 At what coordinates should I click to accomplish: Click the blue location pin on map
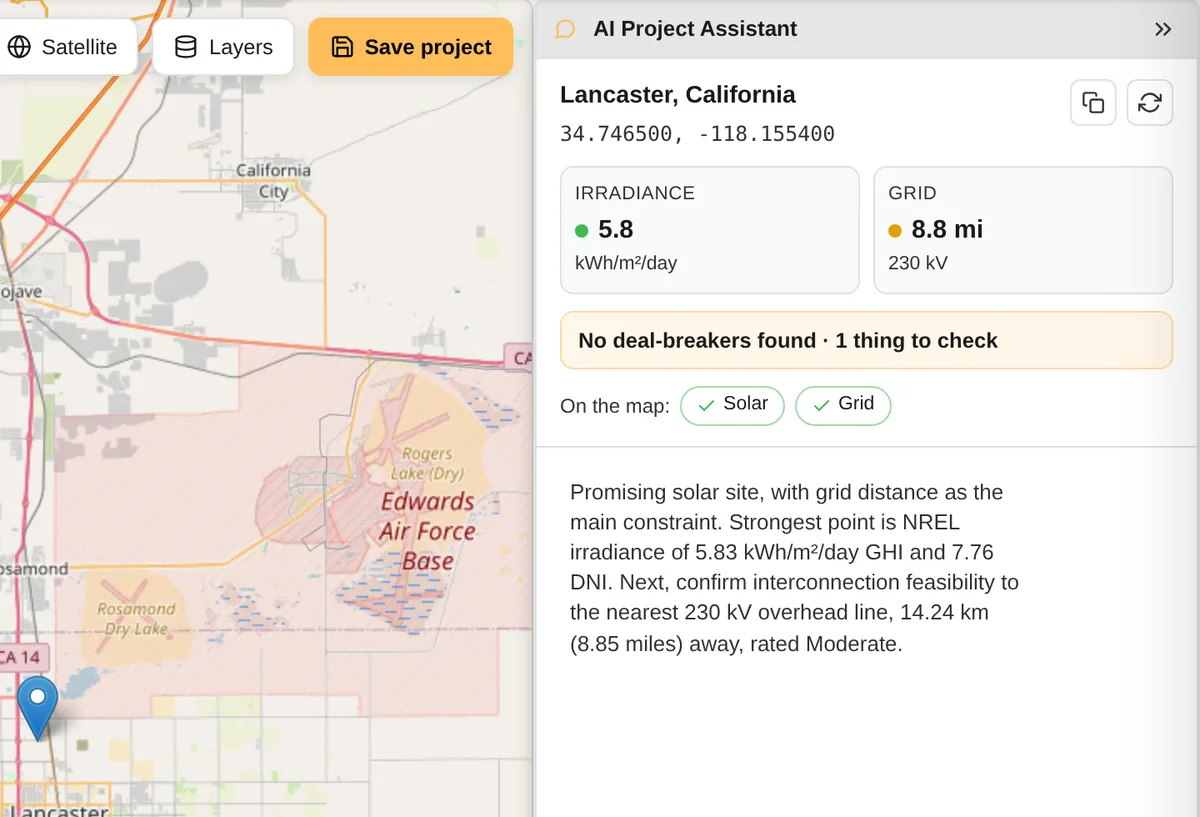(x=38, y=708)
